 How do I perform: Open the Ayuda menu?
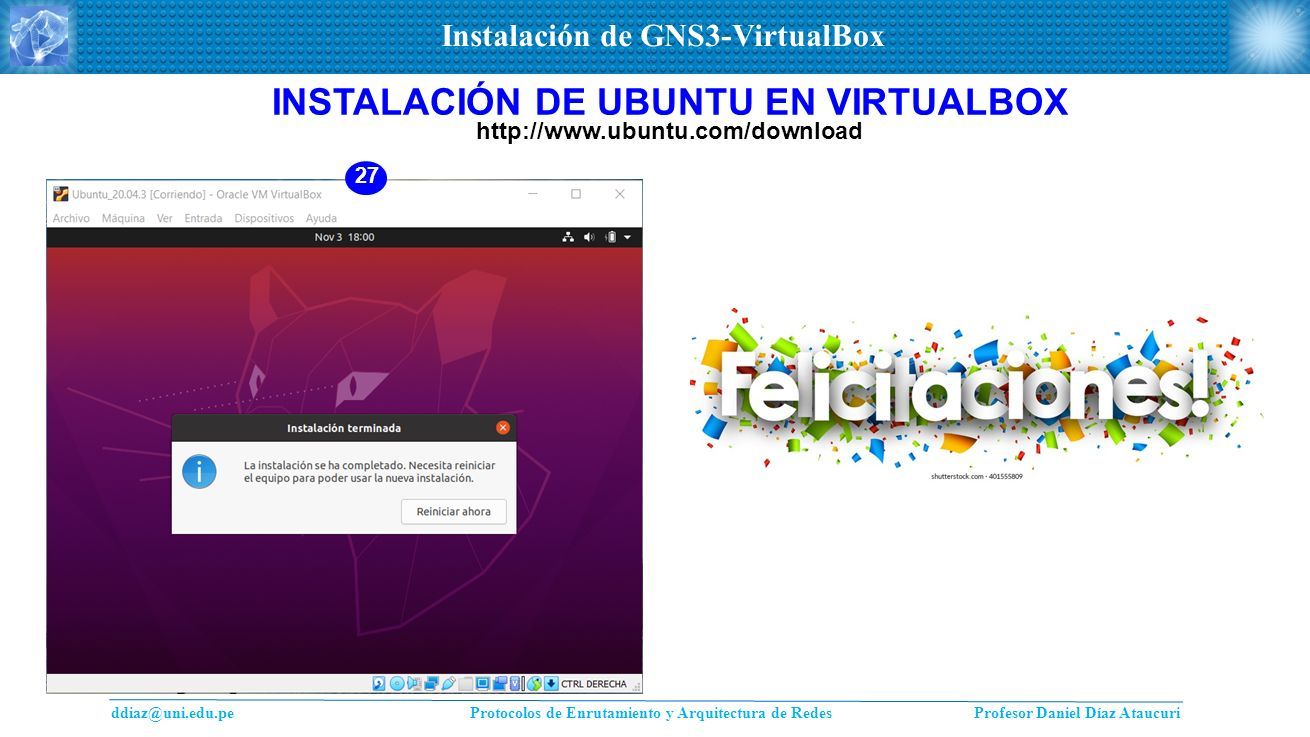point(321,218)
